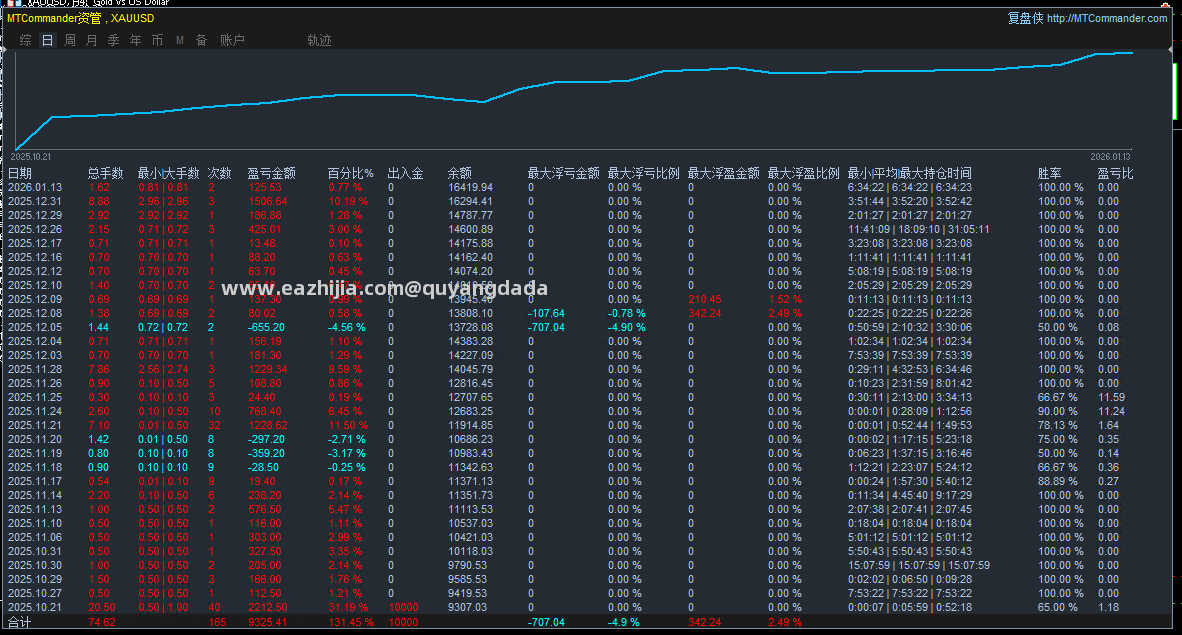The image size is (1182, 635).
Task: Click the MTCommander资管 , XAUUSD title
Action: click(81, 18)
